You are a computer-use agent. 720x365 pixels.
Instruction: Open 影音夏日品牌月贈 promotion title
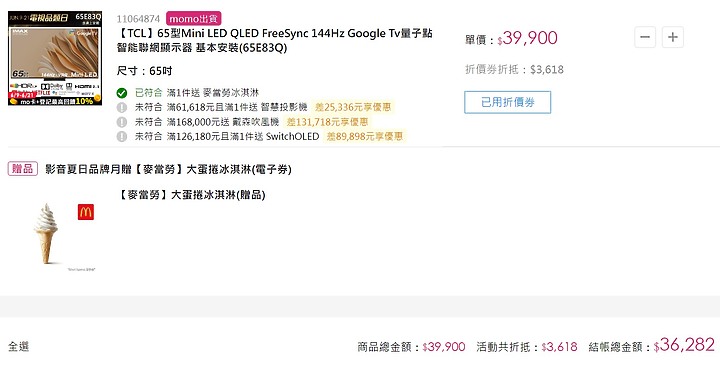[x=169, y=169]
